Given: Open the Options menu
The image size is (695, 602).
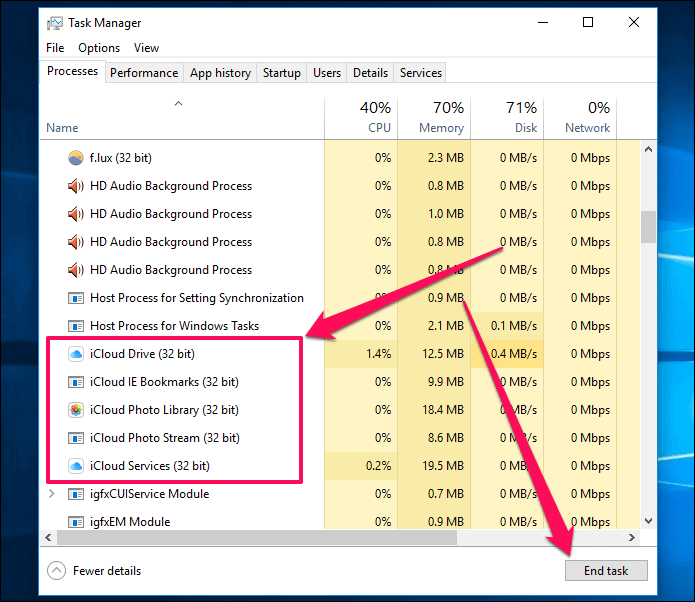Looking at the screenshot, I should pos(99,48).
